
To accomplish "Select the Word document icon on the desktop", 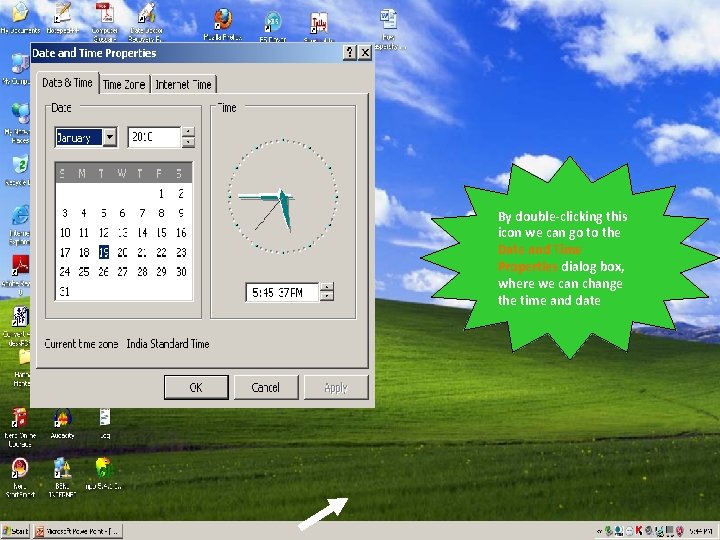I will pyautogui.click(x=388, y=28).
